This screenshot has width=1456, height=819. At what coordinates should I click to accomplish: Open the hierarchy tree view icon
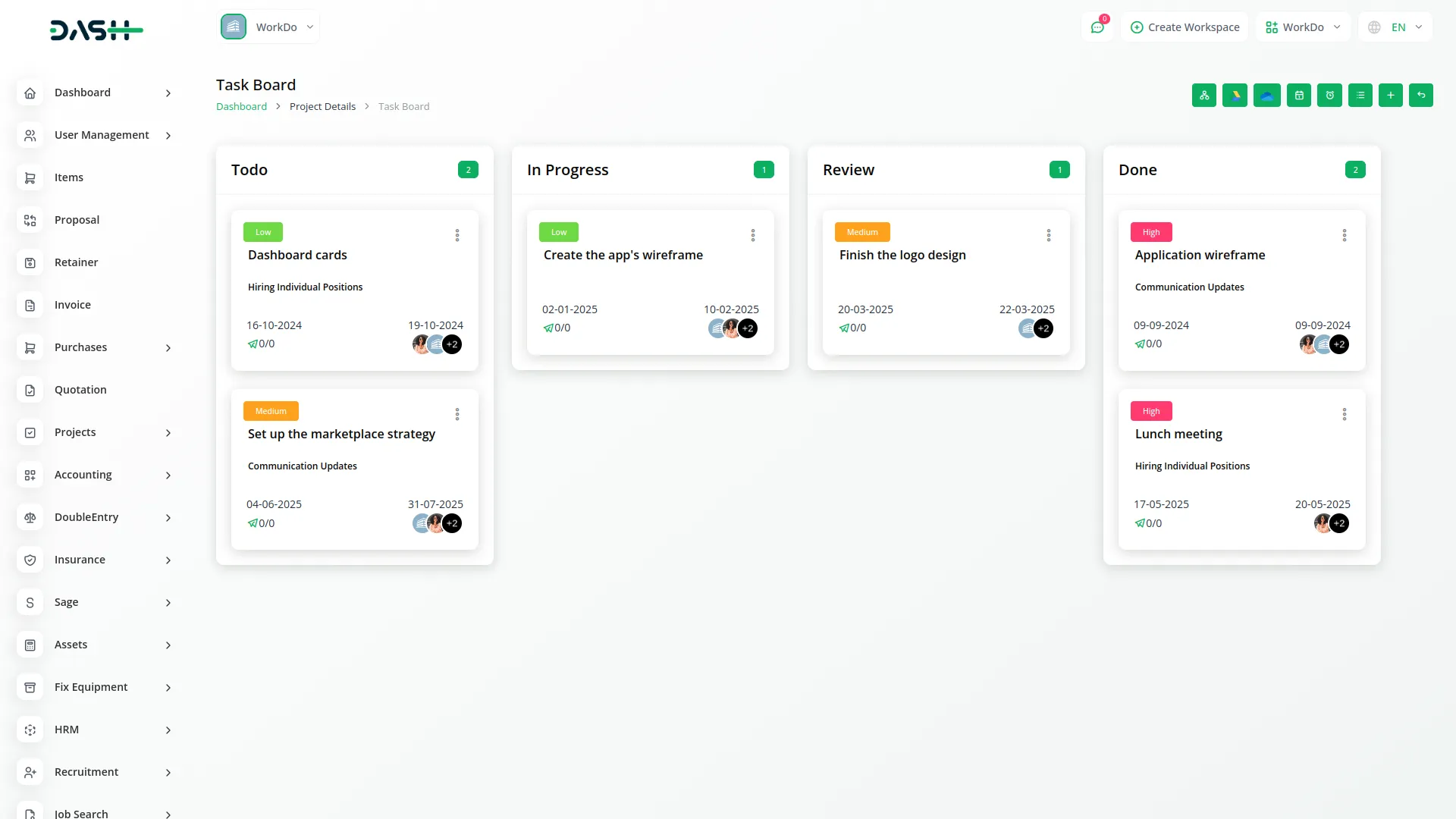point(1204,96)
